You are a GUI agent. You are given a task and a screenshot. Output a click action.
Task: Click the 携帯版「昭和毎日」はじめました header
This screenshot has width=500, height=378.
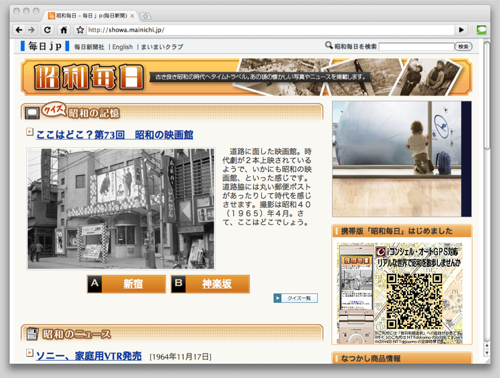tap(402, 231)
